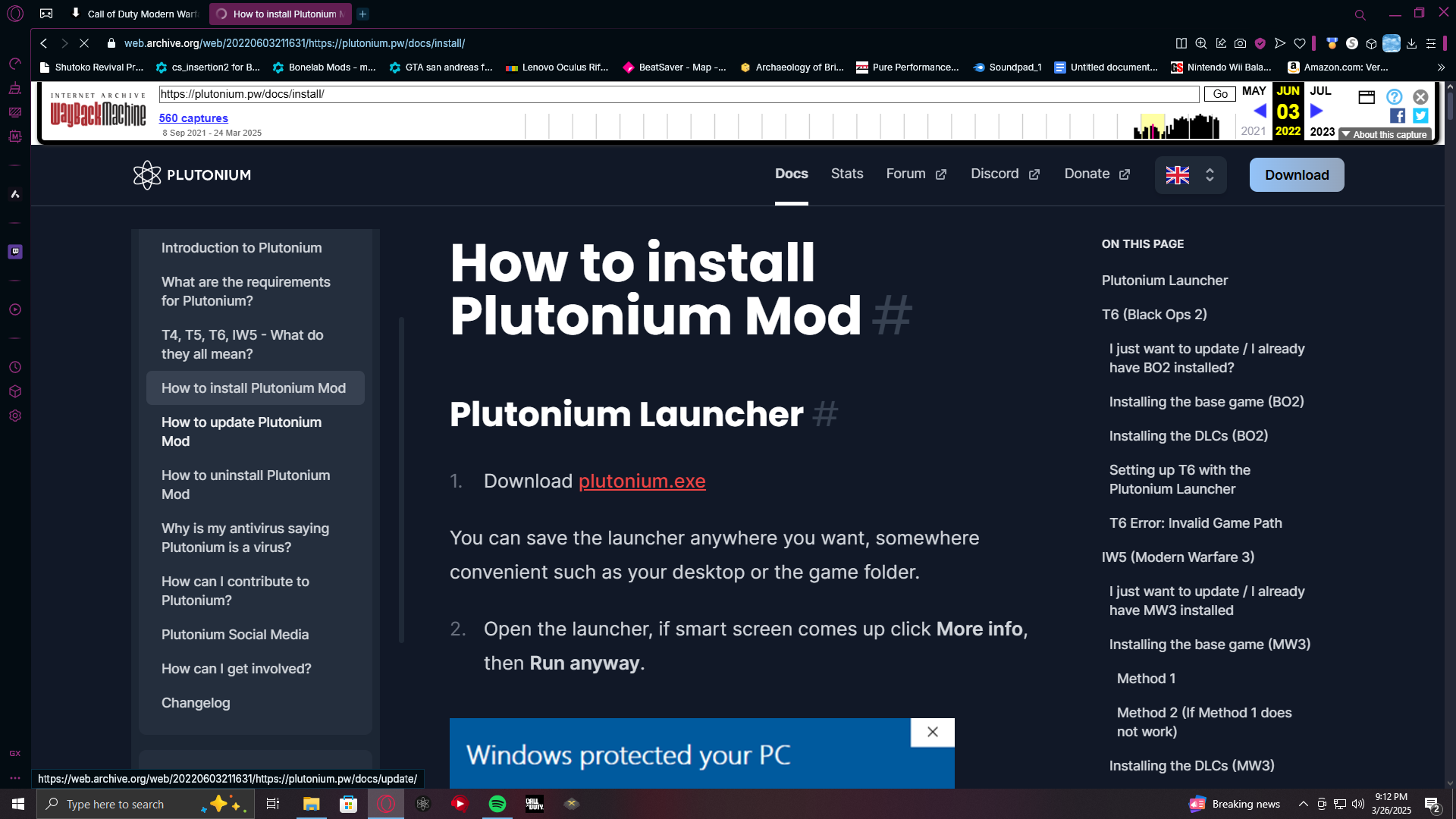
Task: Click the Plutonium logo in the header
Action: [x=192, y=174]
